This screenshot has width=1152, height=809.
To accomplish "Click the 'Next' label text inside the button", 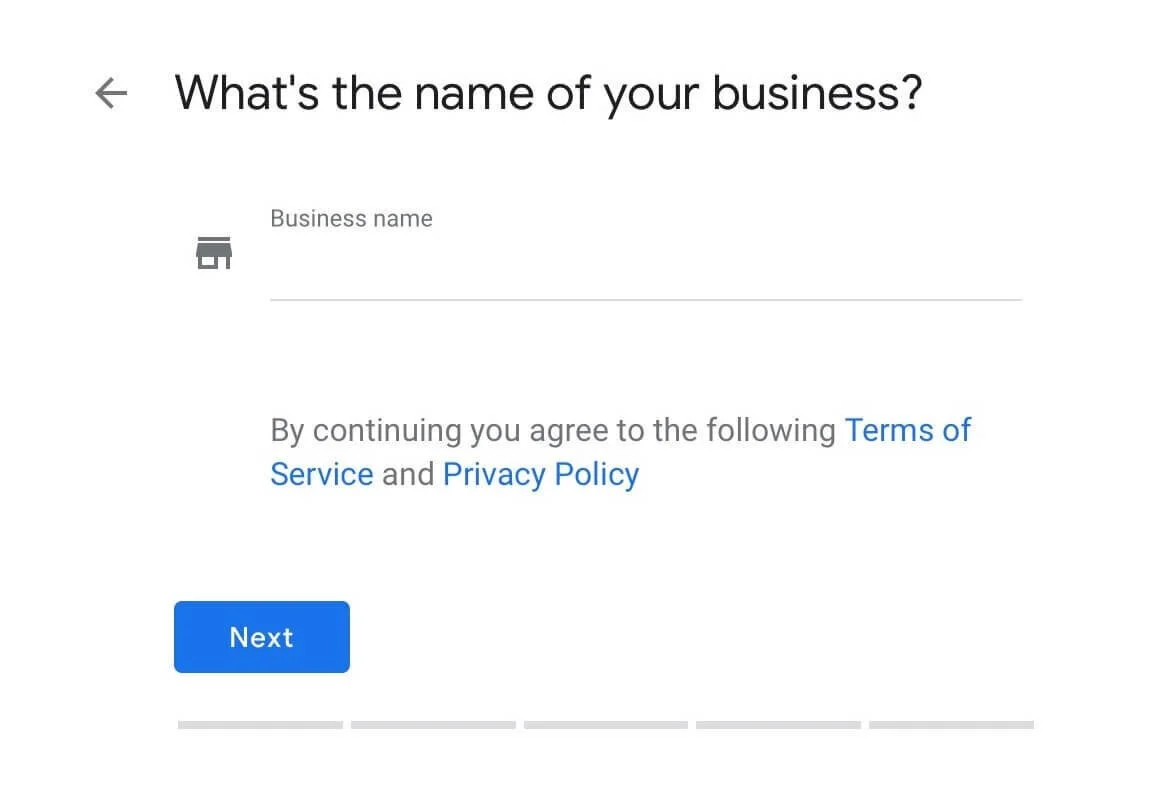I will (261, 638).
